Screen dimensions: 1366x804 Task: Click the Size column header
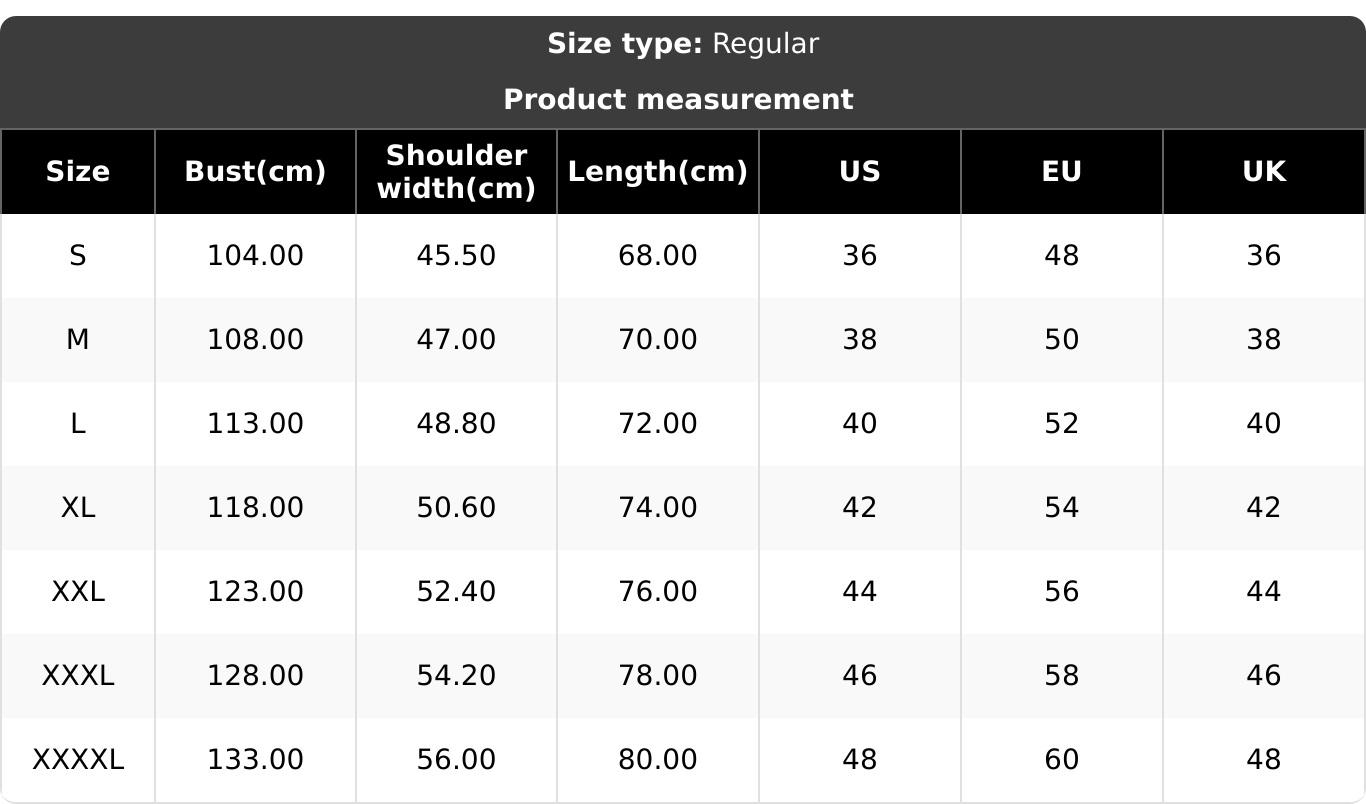(78, 172)
